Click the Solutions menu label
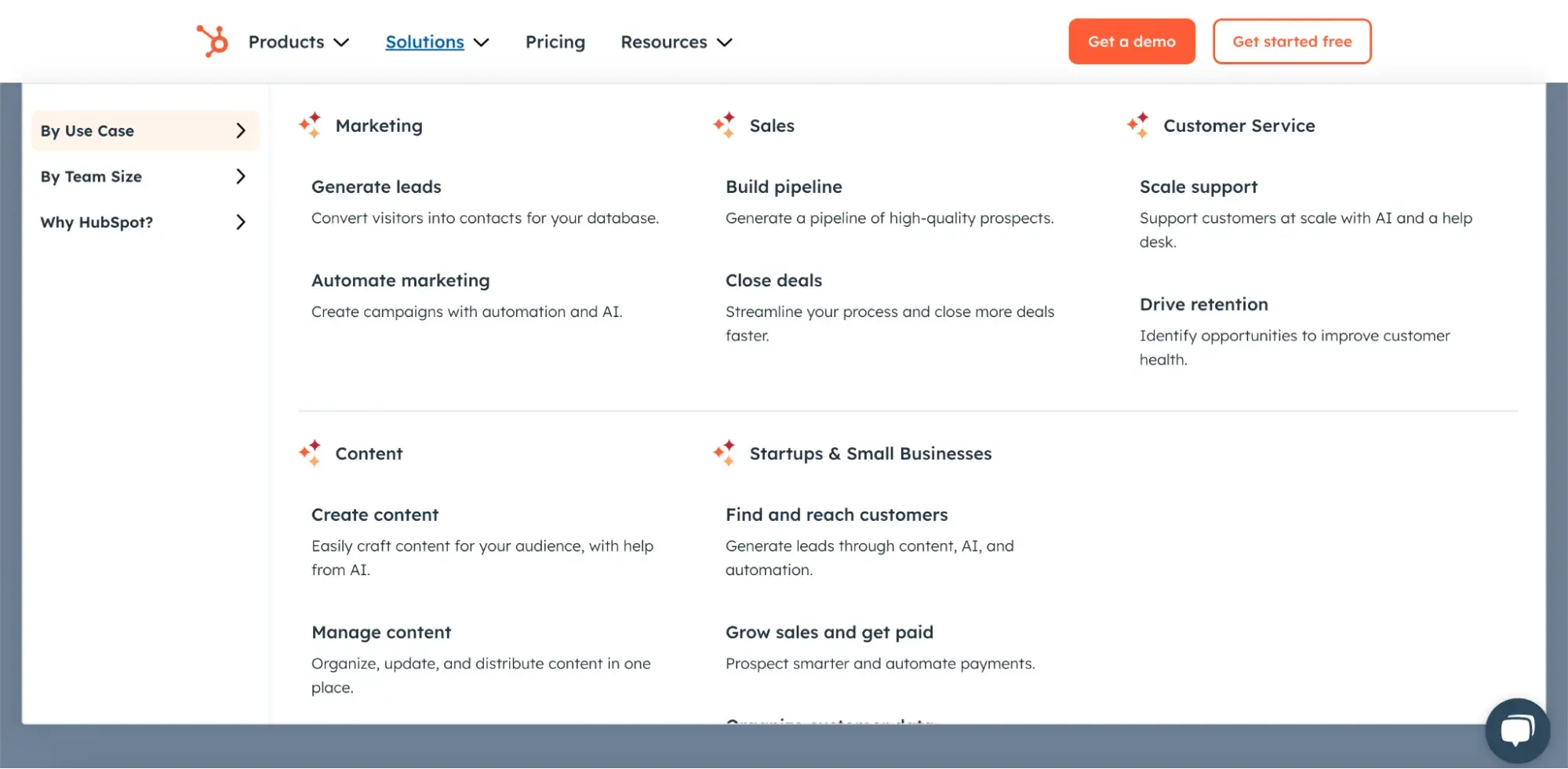 [x=424, y=42]
